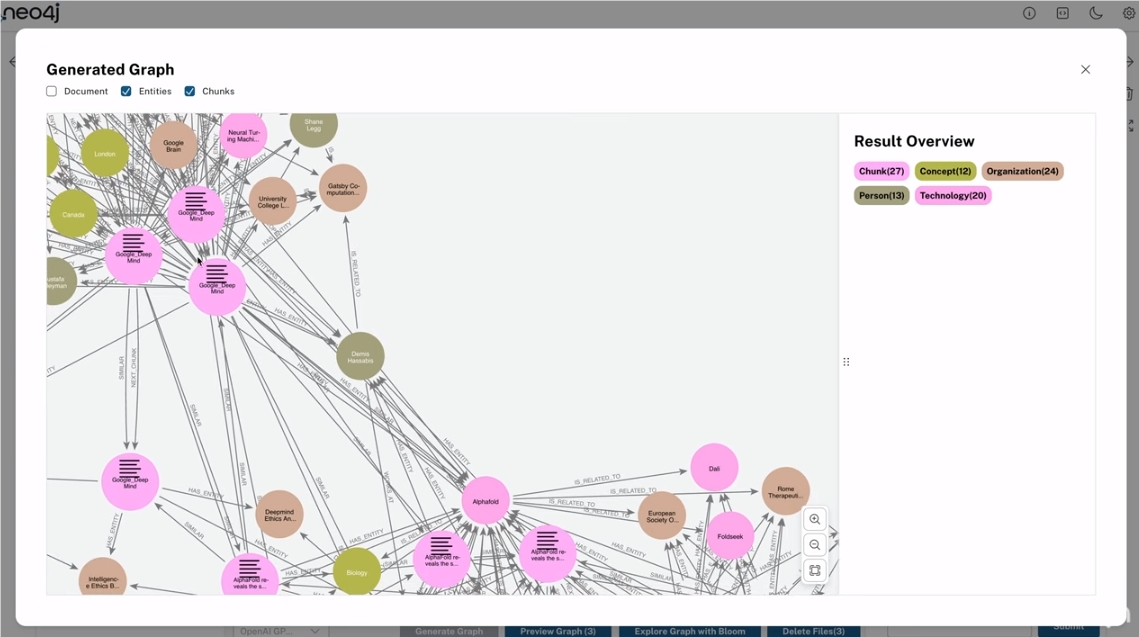The width and height of the screenshot is (1139, 637).
Task: Open the info panel in the top bar
Action: 1028,13
